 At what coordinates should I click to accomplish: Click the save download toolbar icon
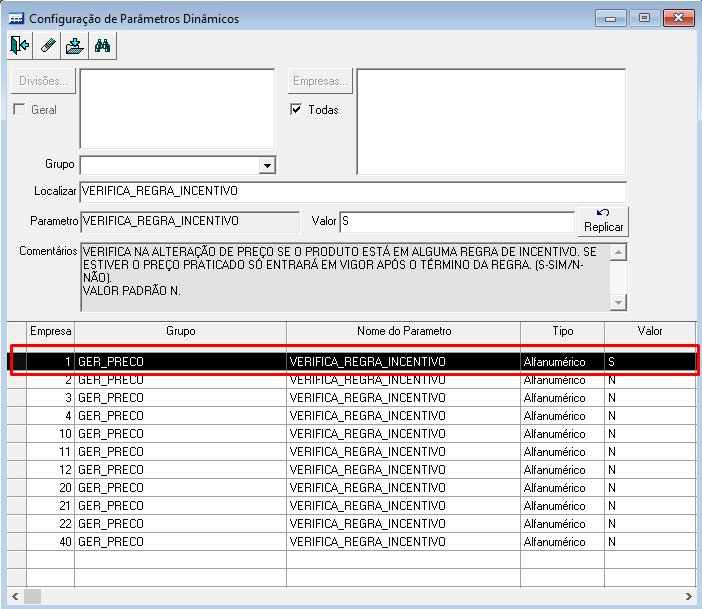click(x=75, y=46)
